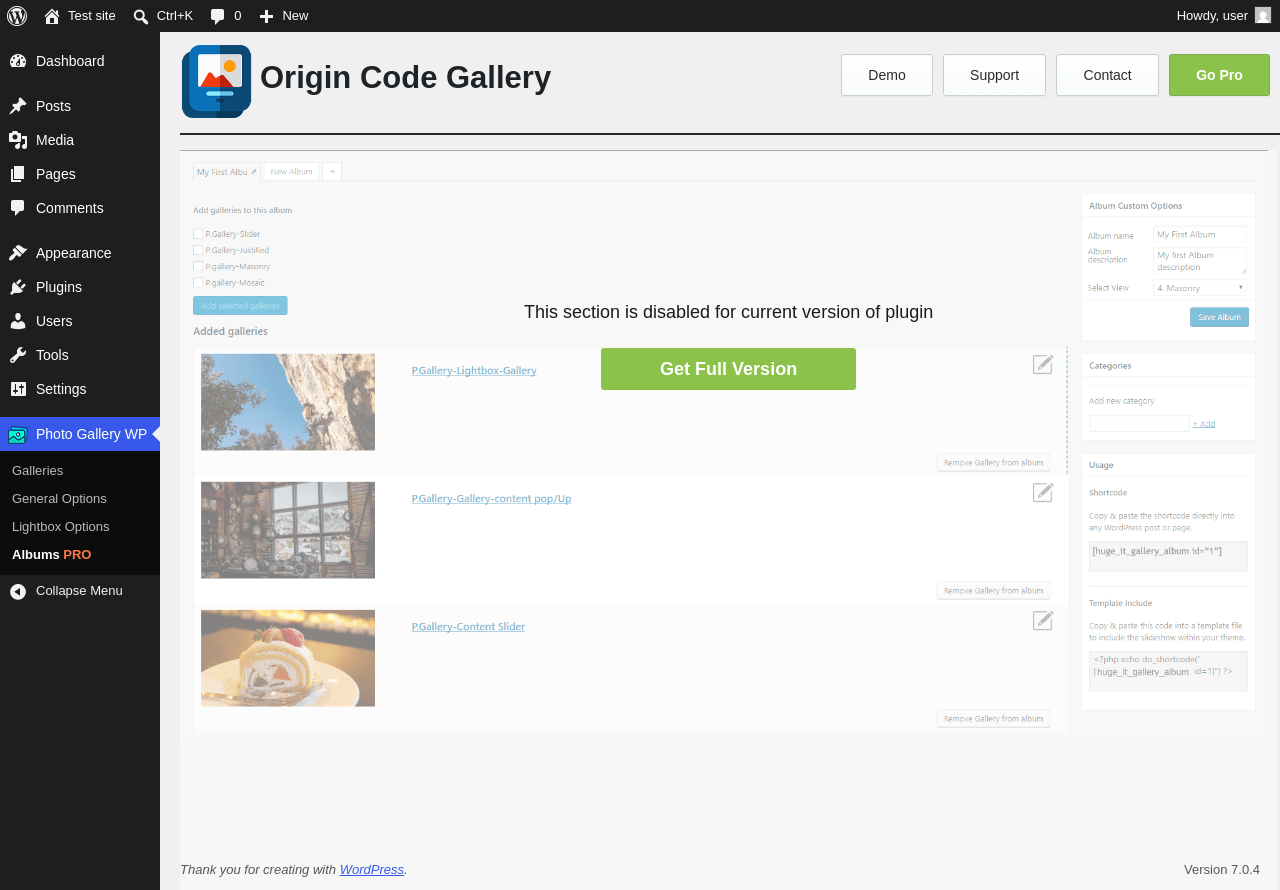Click the Version 7.0.4 footer text
The height and width of the screenshot is (890, 1280).
(x=1222, y=870)
